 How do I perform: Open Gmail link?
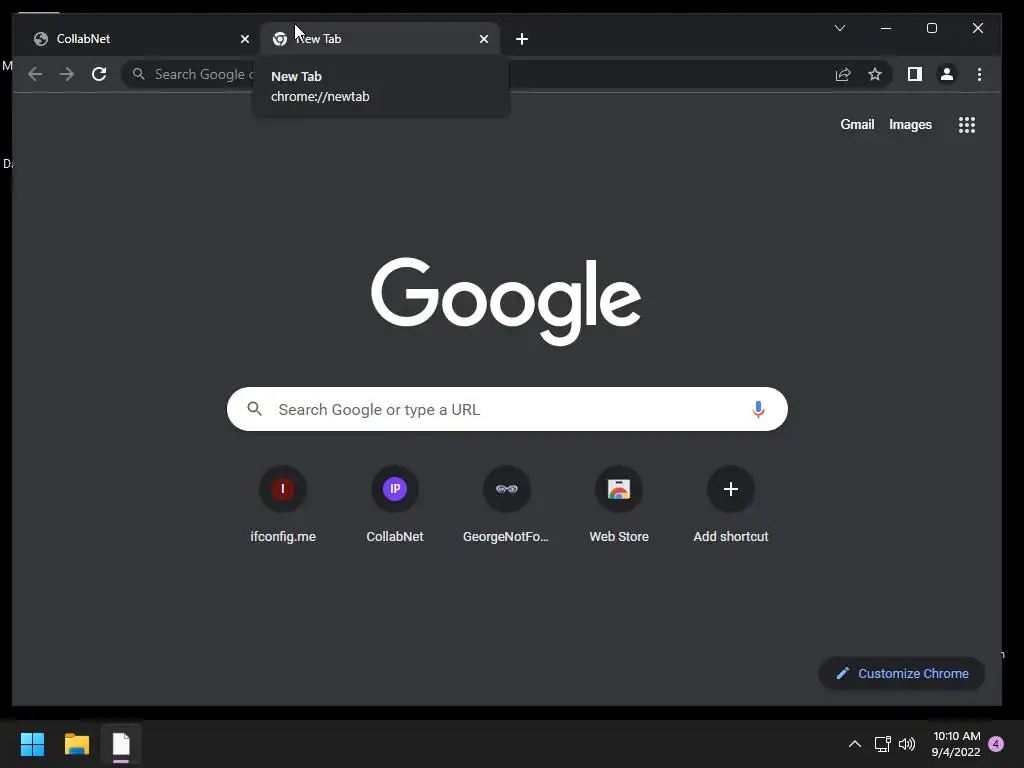click(x=857, y=125)
